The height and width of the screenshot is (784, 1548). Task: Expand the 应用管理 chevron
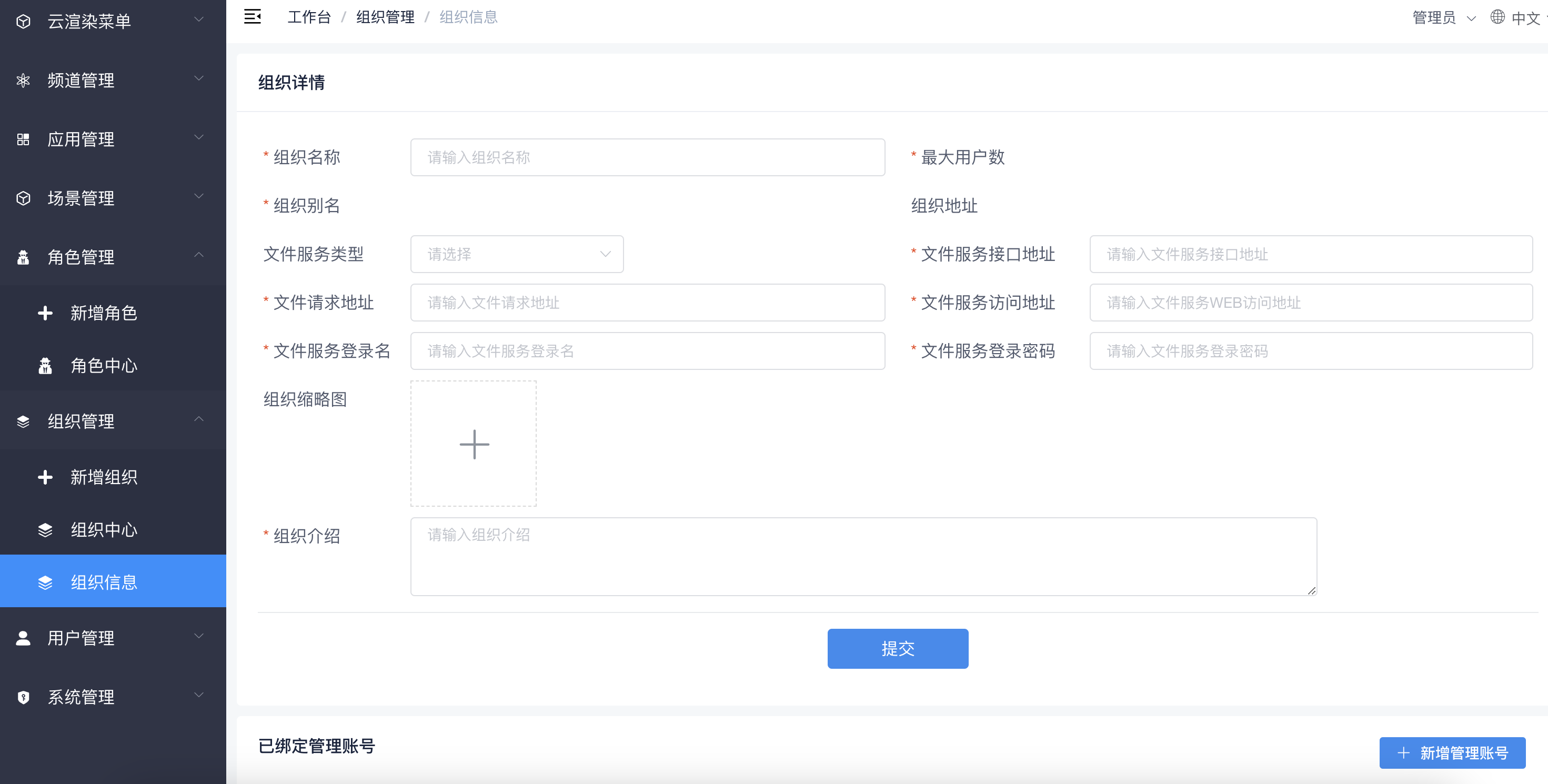click(x=199, y=137)
